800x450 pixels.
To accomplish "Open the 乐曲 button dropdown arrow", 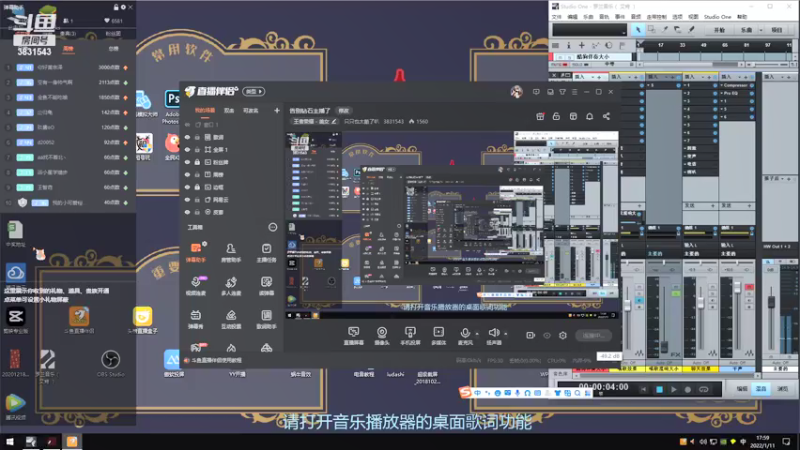I will coord(761,30).
